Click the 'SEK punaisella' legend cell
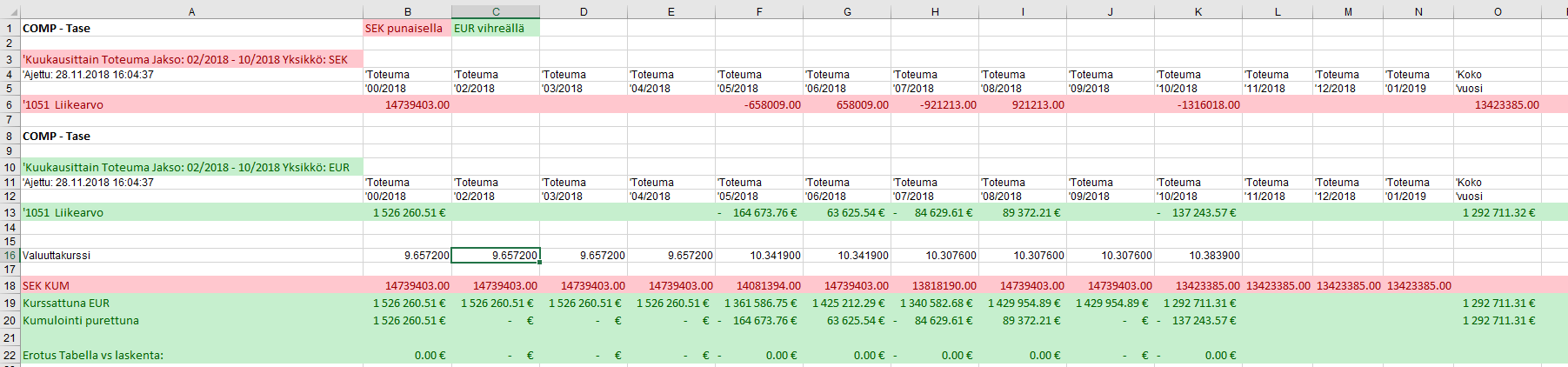Viewport: 1568px width, 367px height. [404, 29]
